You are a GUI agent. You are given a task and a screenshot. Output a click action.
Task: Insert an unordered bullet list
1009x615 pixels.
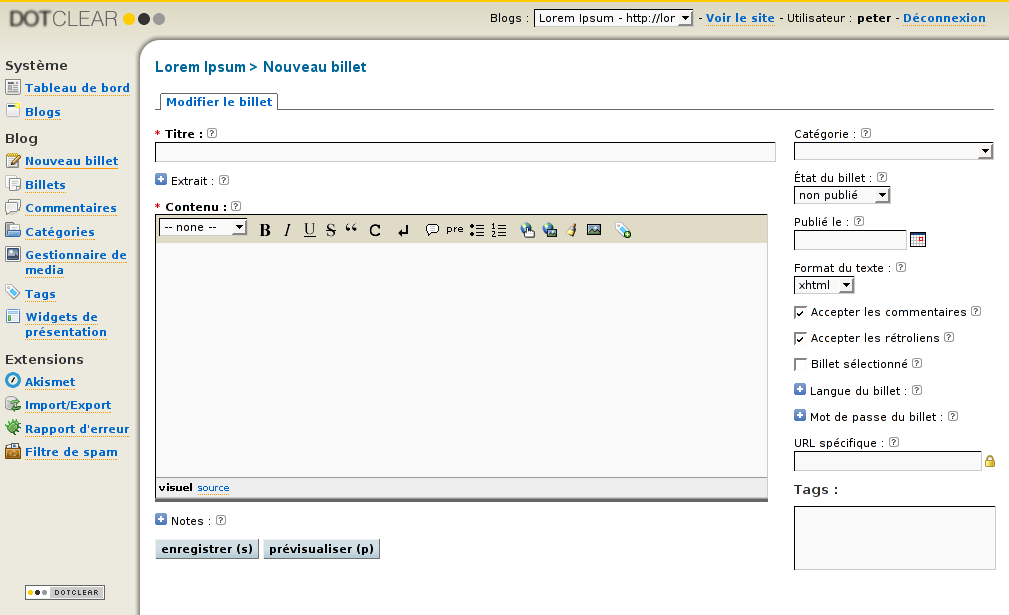(477, 230)
